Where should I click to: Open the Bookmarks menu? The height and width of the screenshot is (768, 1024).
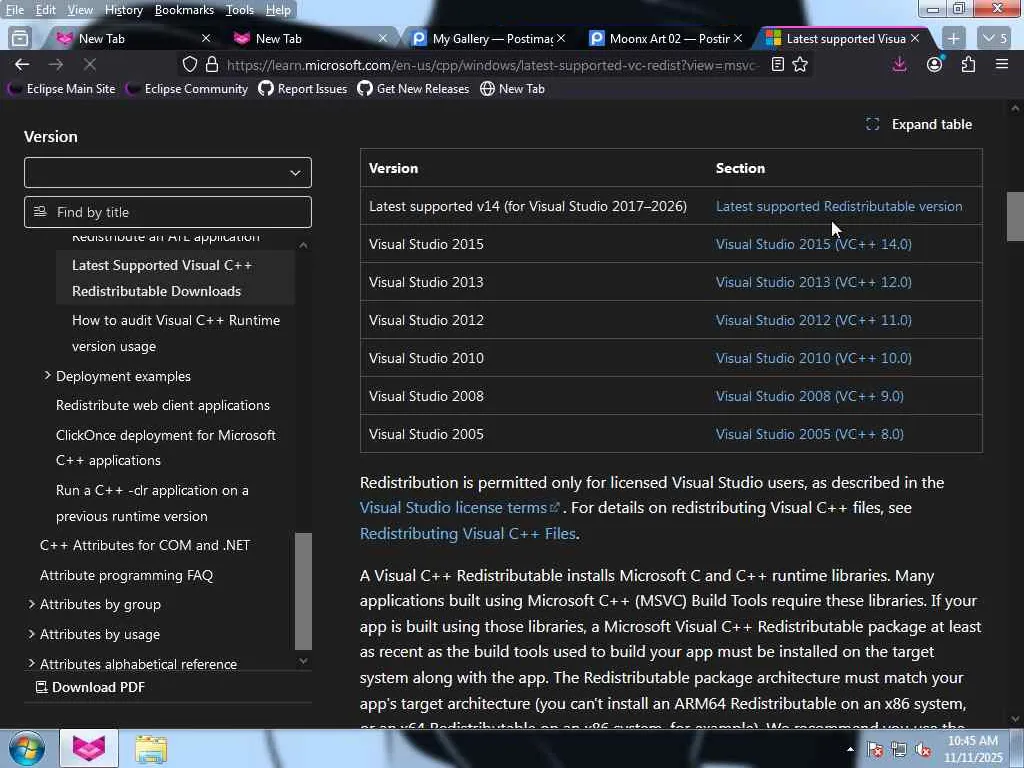point(184,10)
